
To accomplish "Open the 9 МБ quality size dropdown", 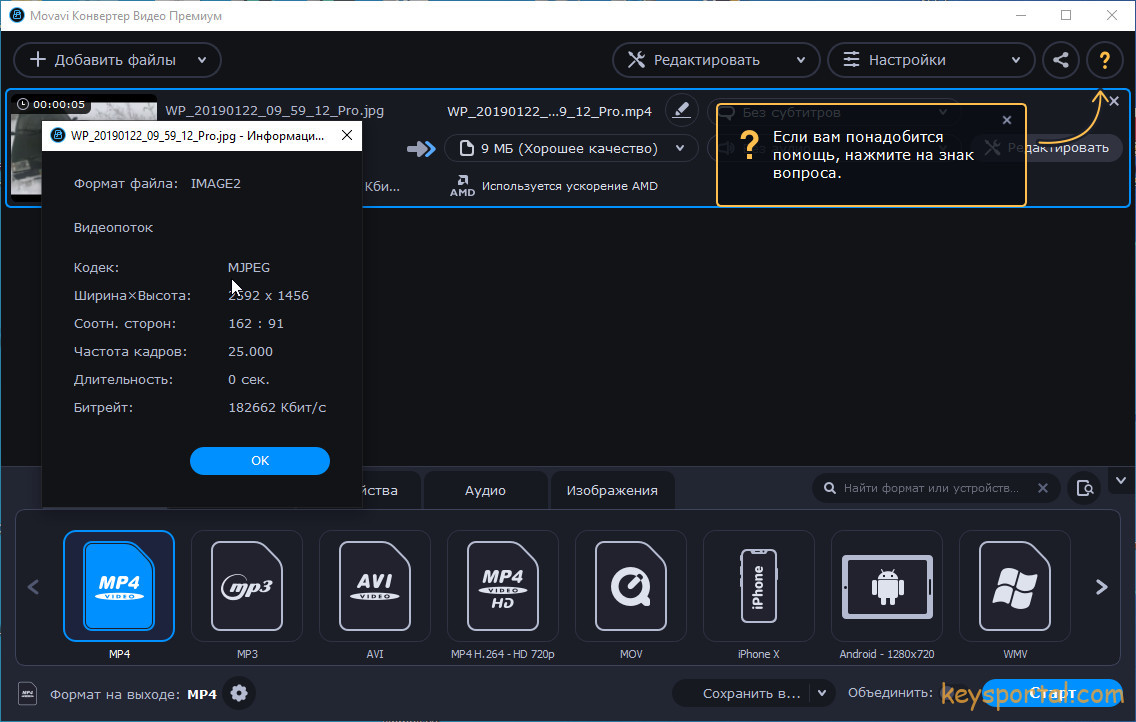I will coord(680,149).
